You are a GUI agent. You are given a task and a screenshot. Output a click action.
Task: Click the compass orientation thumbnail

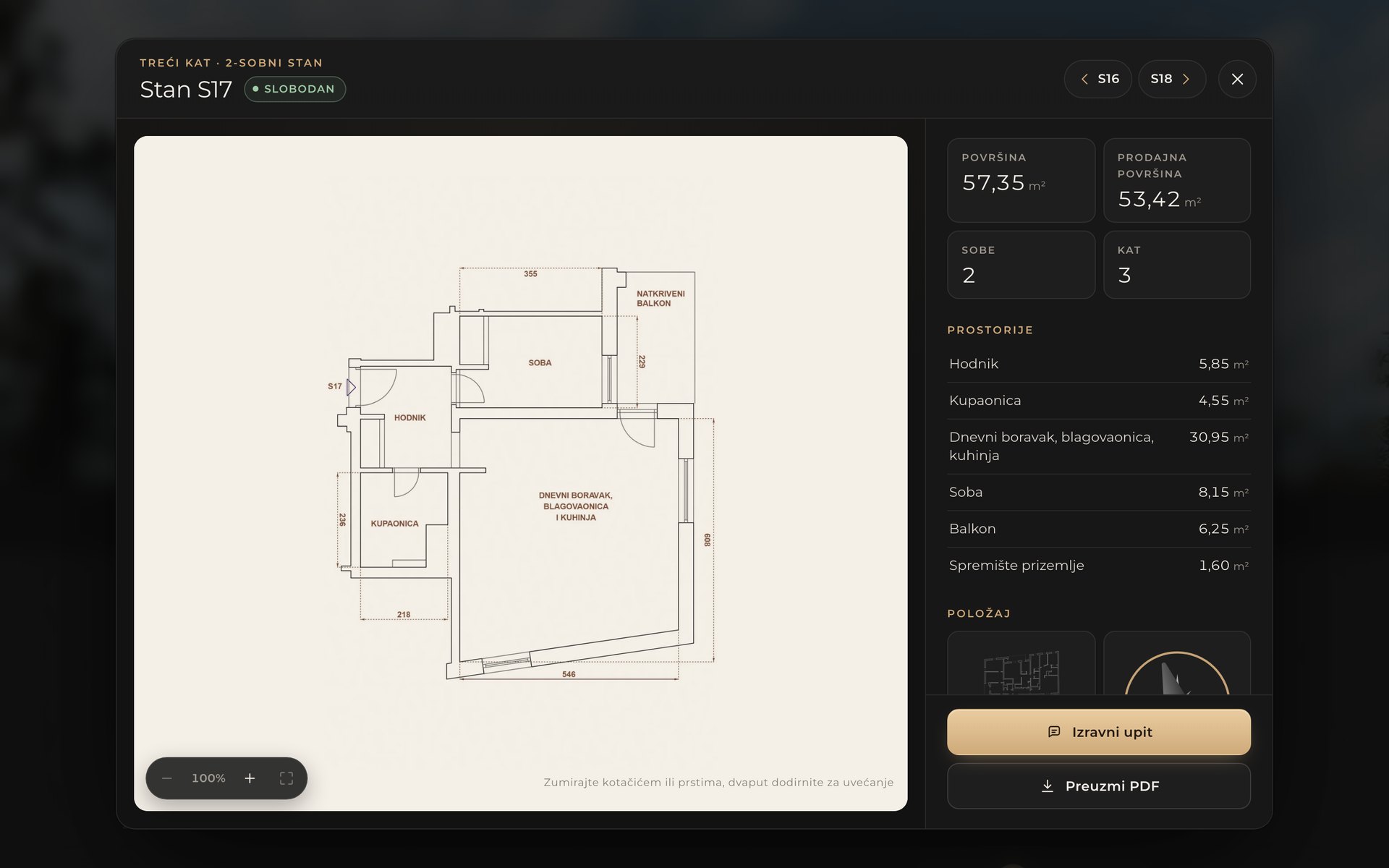(1177, 663)
